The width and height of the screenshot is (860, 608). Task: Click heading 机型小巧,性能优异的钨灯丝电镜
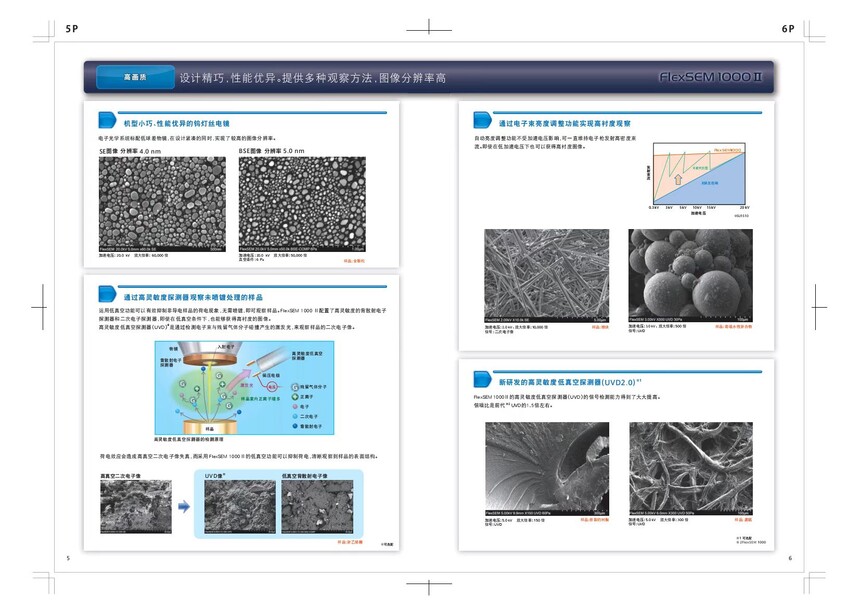coord(177,123)
